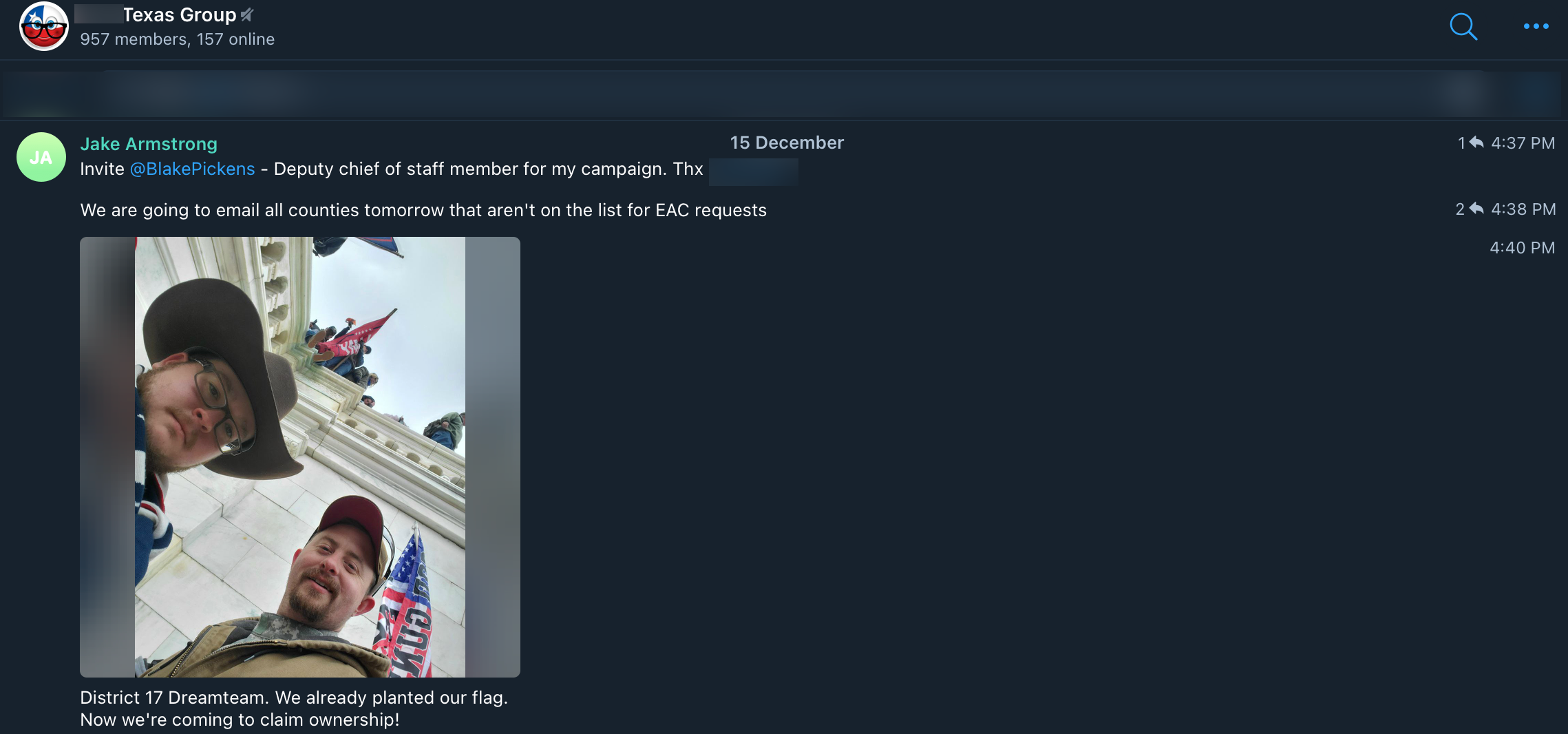1568x734 pixels.
Task: Open the Capitol selfie photo attachment
Action: pos(300,457)
